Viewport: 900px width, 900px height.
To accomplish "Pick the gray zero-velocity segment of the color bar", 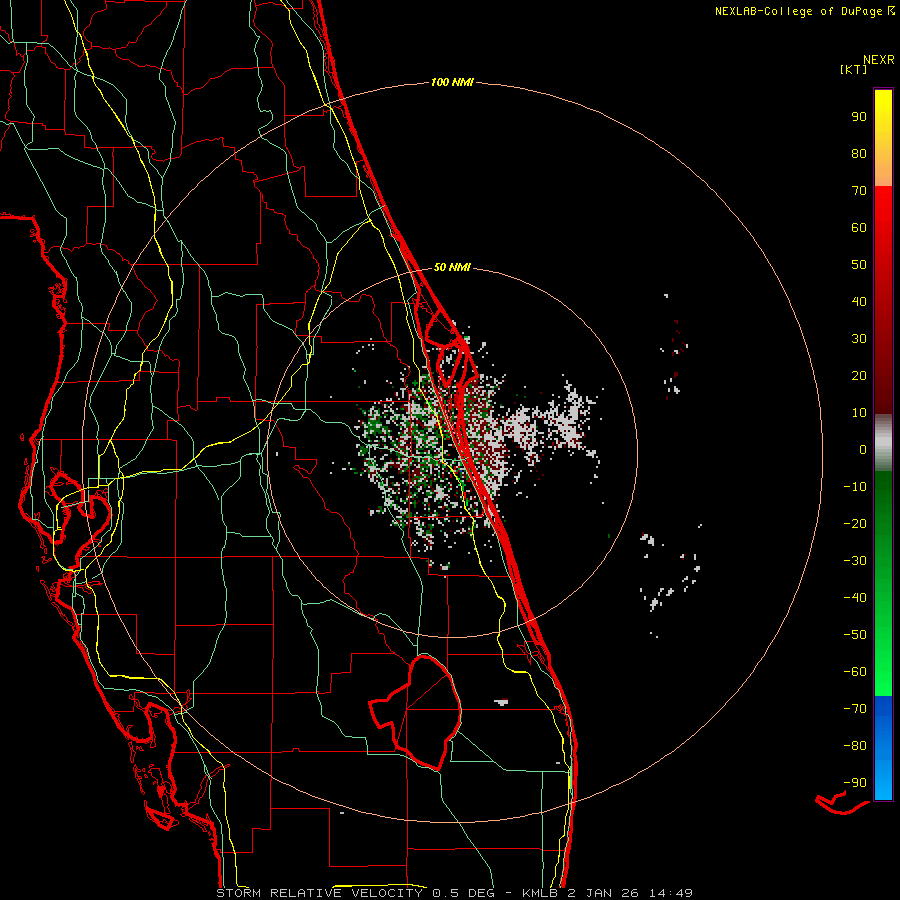I will pyautogui.click(x=883, y=443).
